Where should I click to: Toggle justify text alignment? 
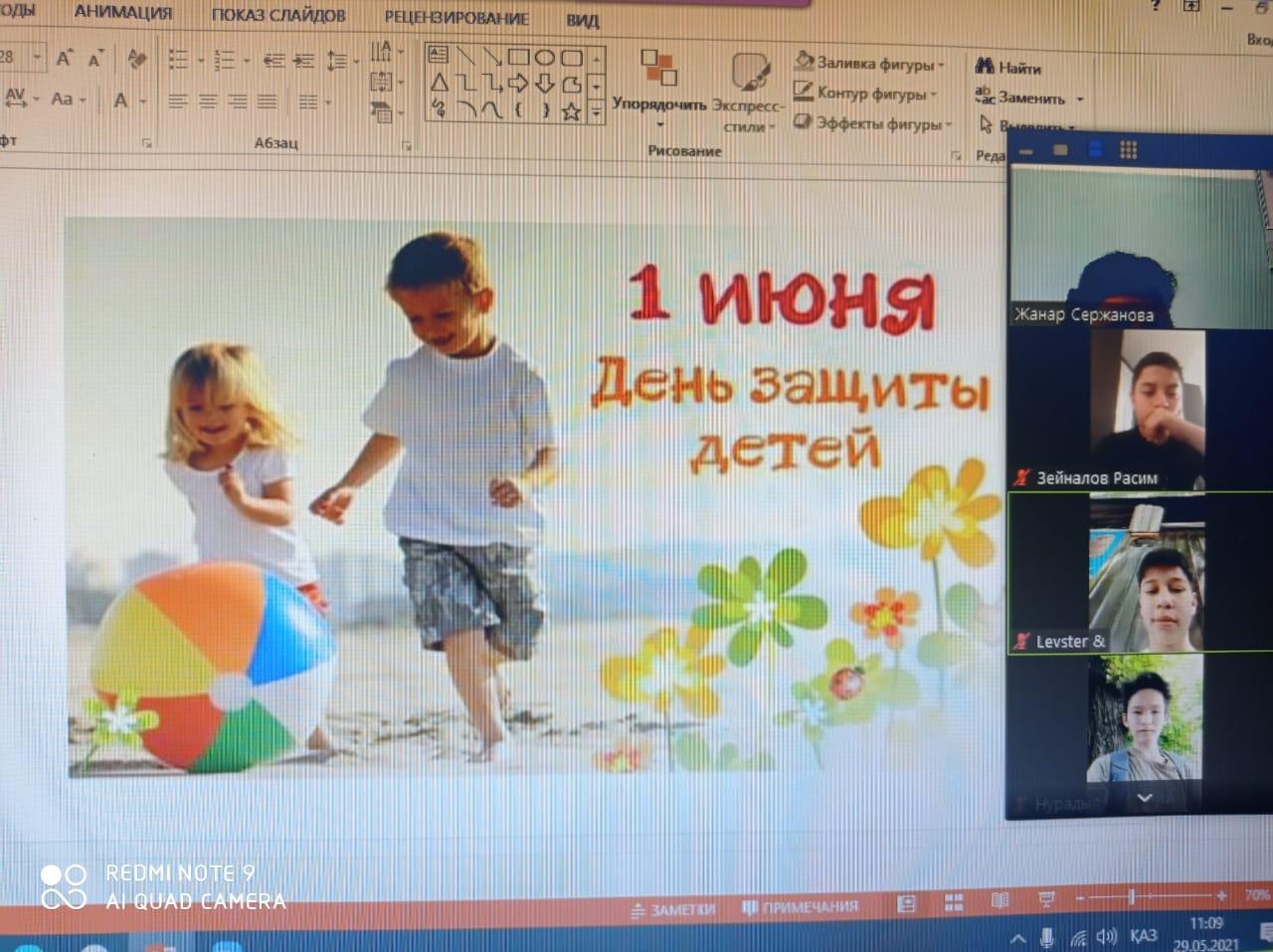[x=267, y=101]
